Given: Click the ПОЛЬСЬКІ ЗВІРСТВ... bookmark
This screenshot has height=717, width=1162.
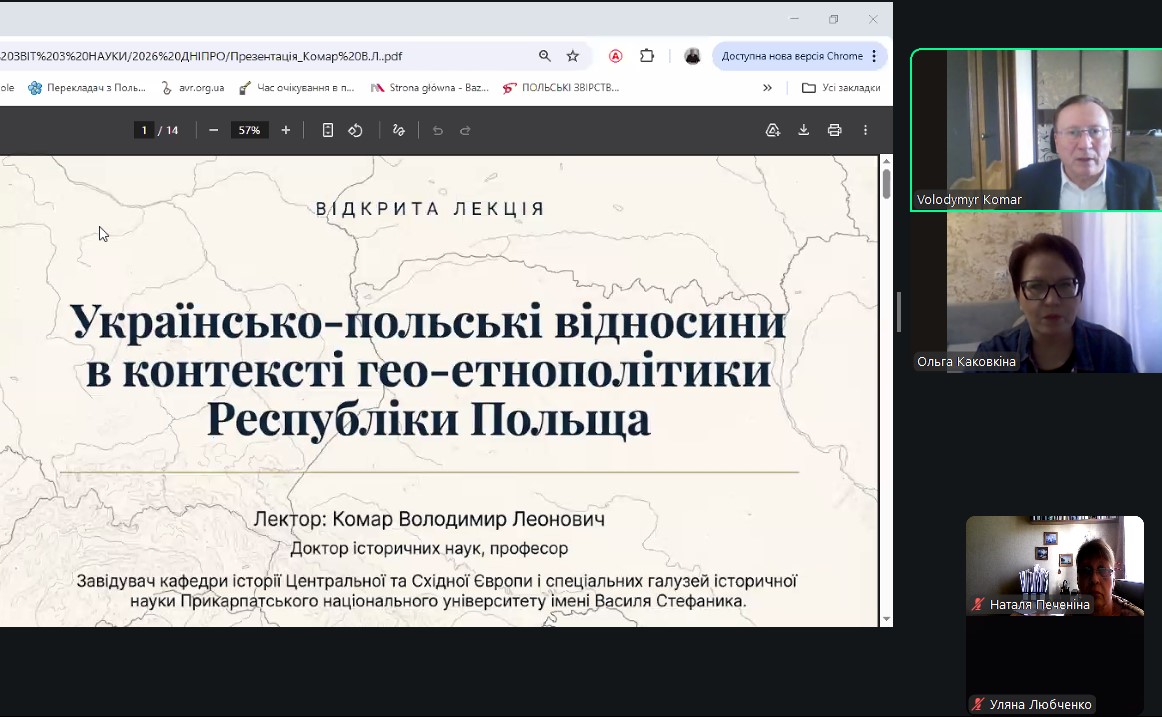Looking at the screenshot, I should coord(561,88).
